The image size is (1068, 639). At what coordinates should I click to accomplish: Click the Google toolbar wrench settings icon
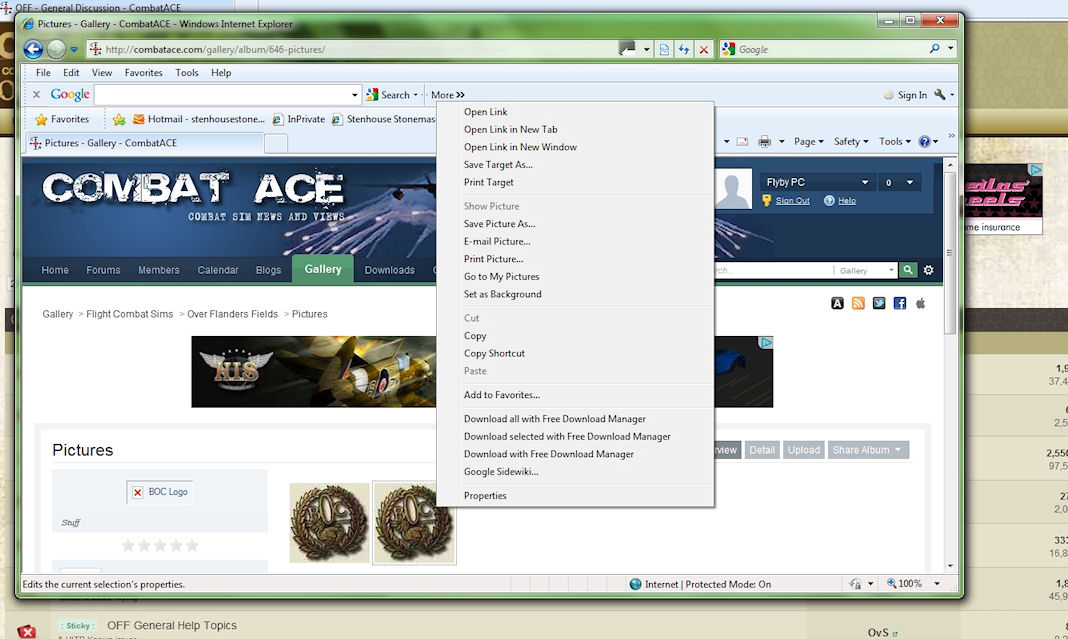coord(939,95)
